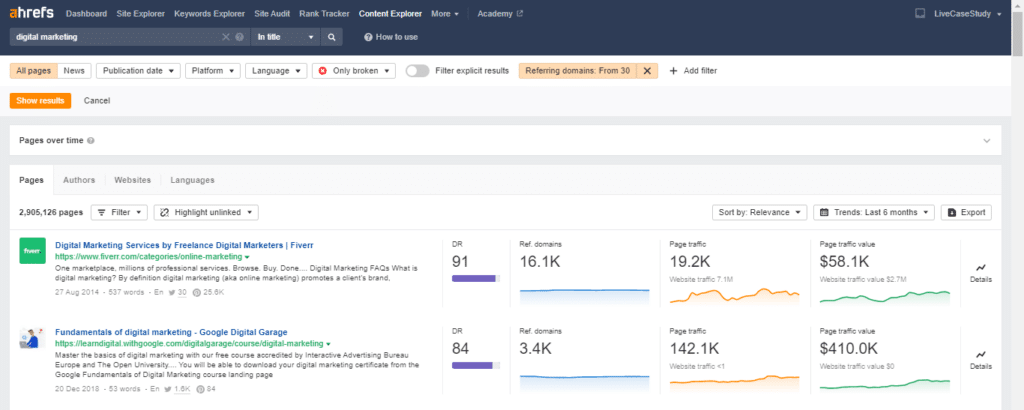
Task: Open Trends: Last 6 months dropdown
Action: (874, 212)
